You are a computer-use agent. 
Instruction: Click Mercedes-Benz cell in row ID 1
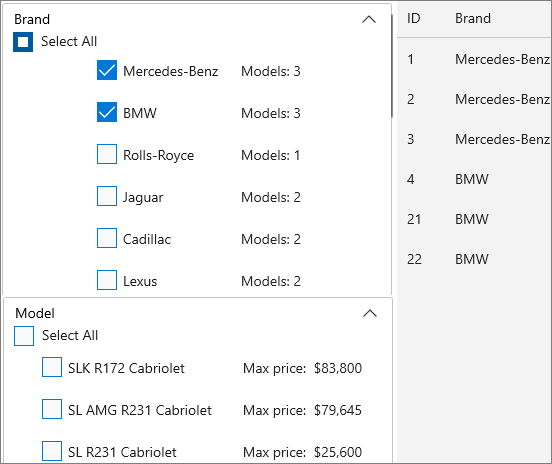point(502,59)
